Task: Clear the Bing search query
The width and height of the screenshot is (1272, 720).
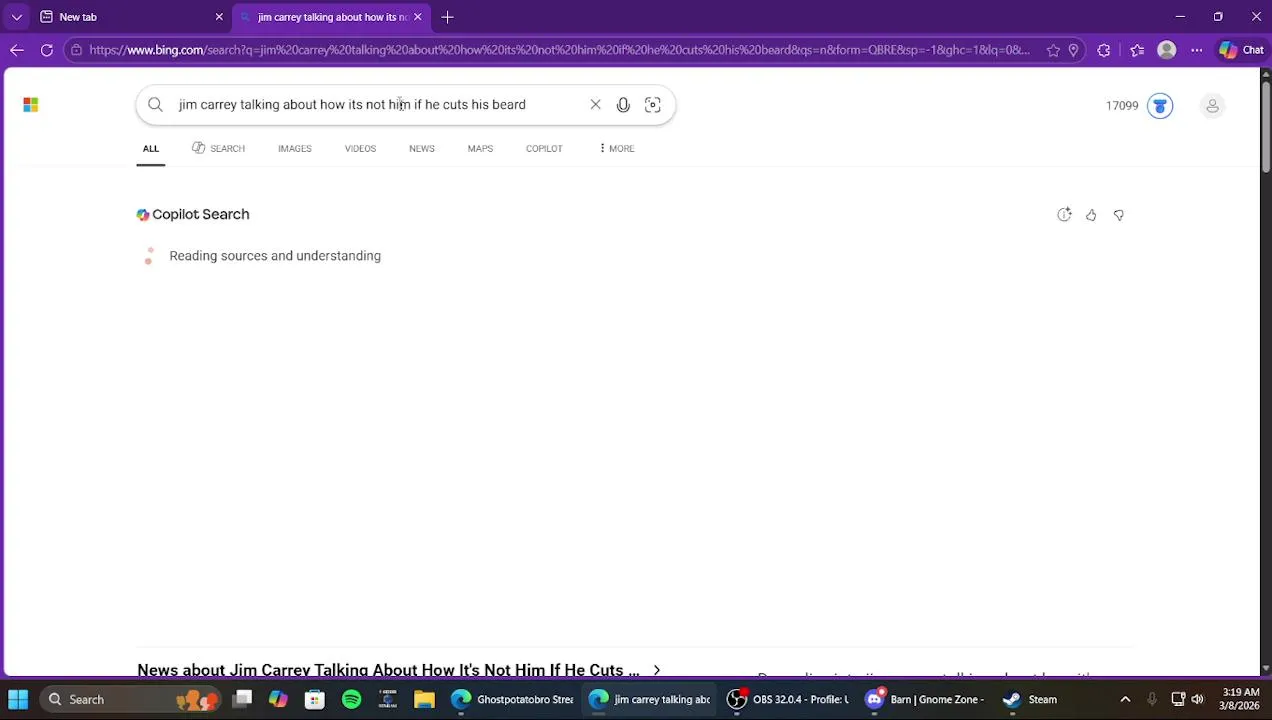Action: pyautogui.click(x=595, y=105)
